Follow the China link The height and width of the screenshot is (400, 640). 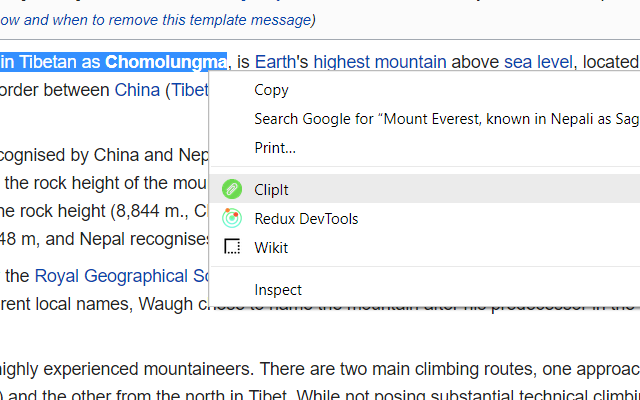click(137, 90)
